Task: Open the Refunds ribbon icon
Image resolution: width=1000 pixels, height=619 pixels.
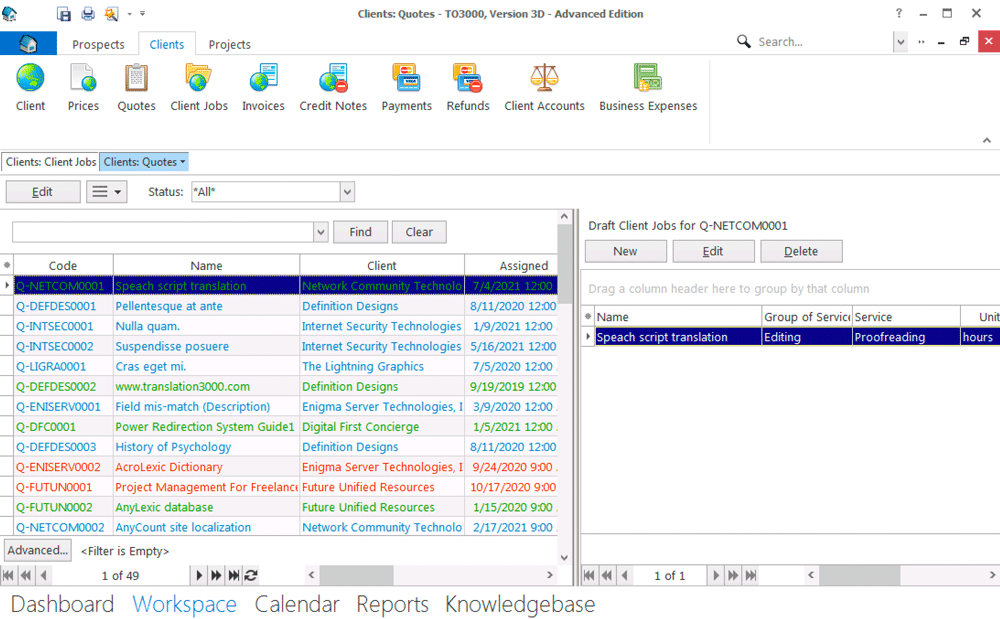Action: point(467,87)
